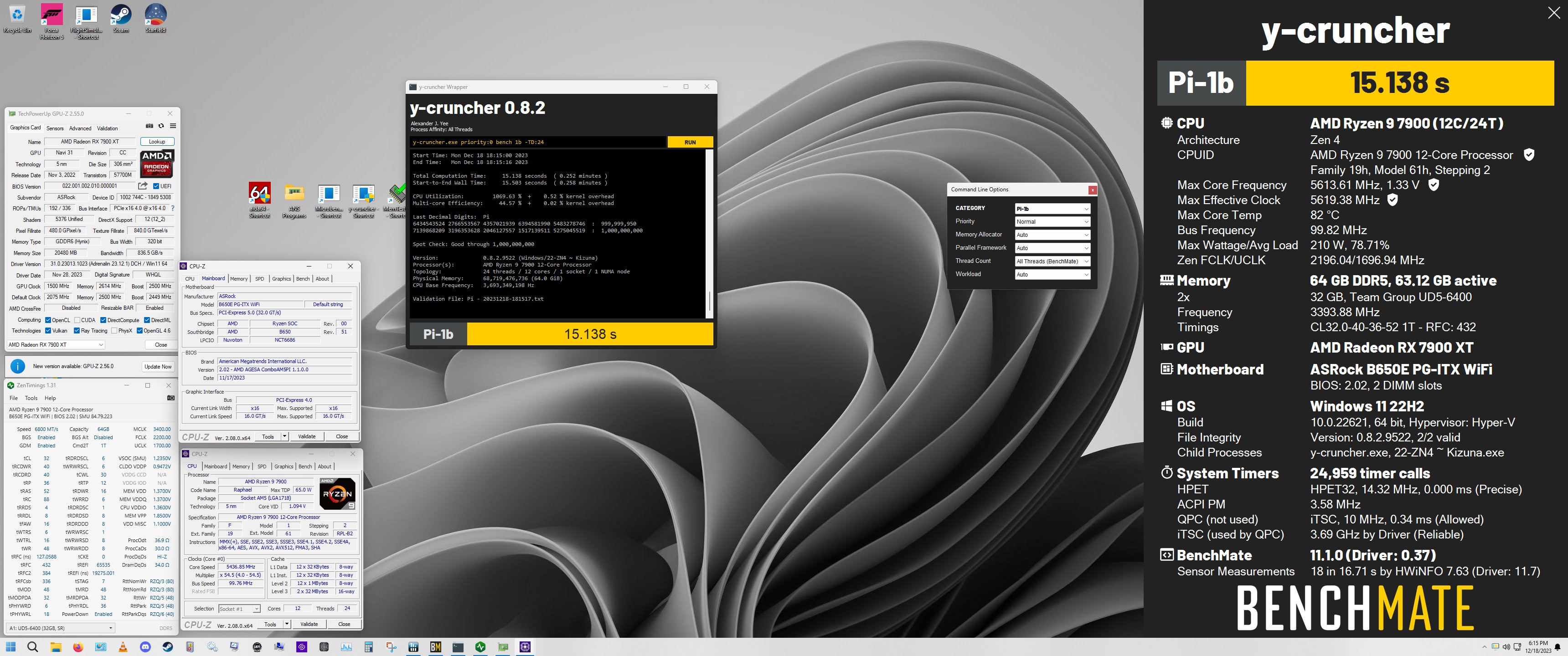1568x656 pixels.
Task: Open the ANS Programs desktop folder
Action: point(294,200)
